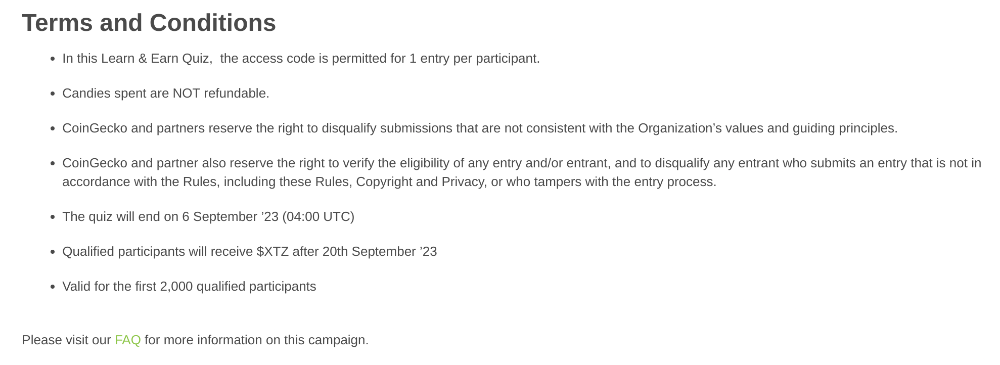This screenshot has width=1000, height=365.
Task: Click the bullet before 'Qualified participants'
Action: 52,252
